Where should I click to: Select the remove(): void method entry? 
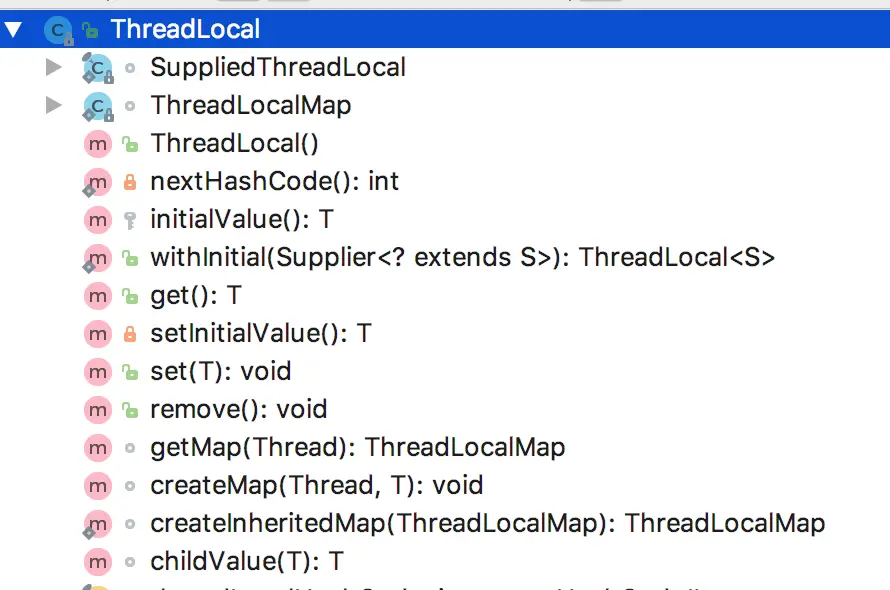point(238,409)
